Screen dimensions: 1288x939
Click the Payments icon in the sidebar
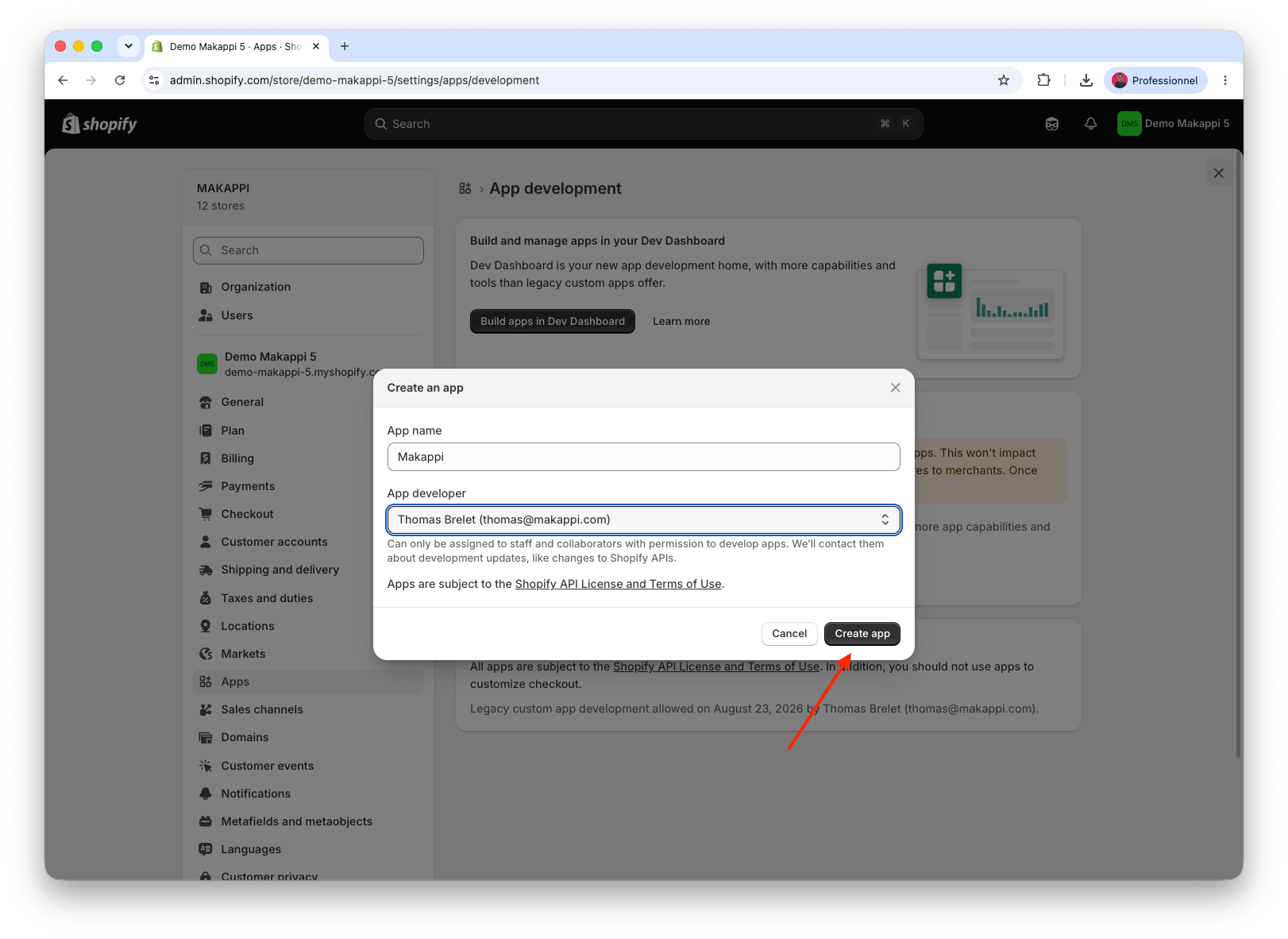pyautogui.click(x=206, y=486)
